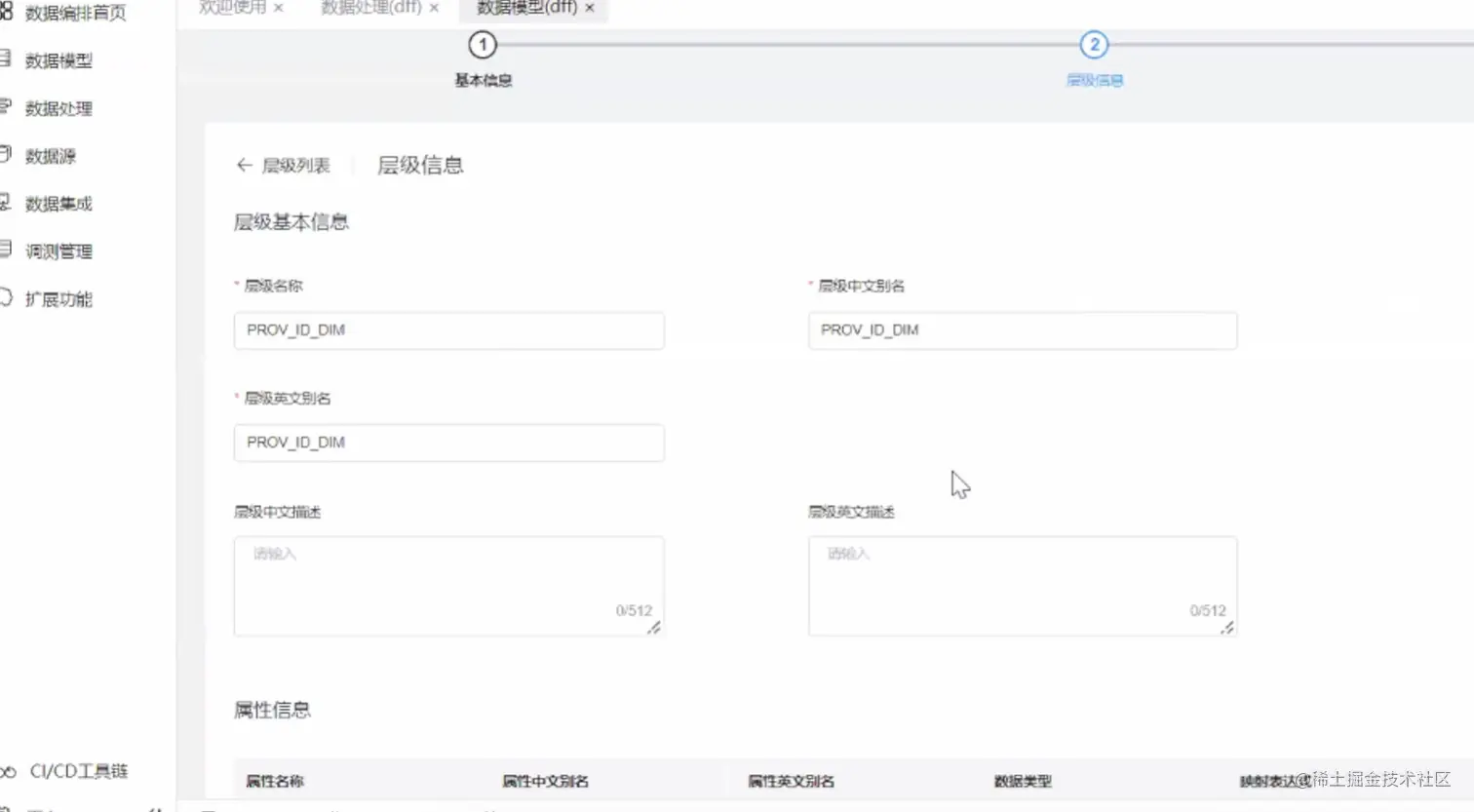Image resolution: width=1474 pixels, height=812 pixels.
Task: Click the back arrow beside 层级列表
Action: click(244, 166)
